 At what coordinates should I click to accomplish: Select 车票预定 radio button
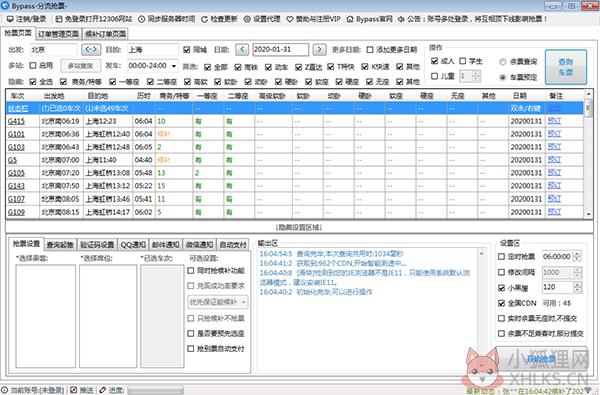point(503,77)
